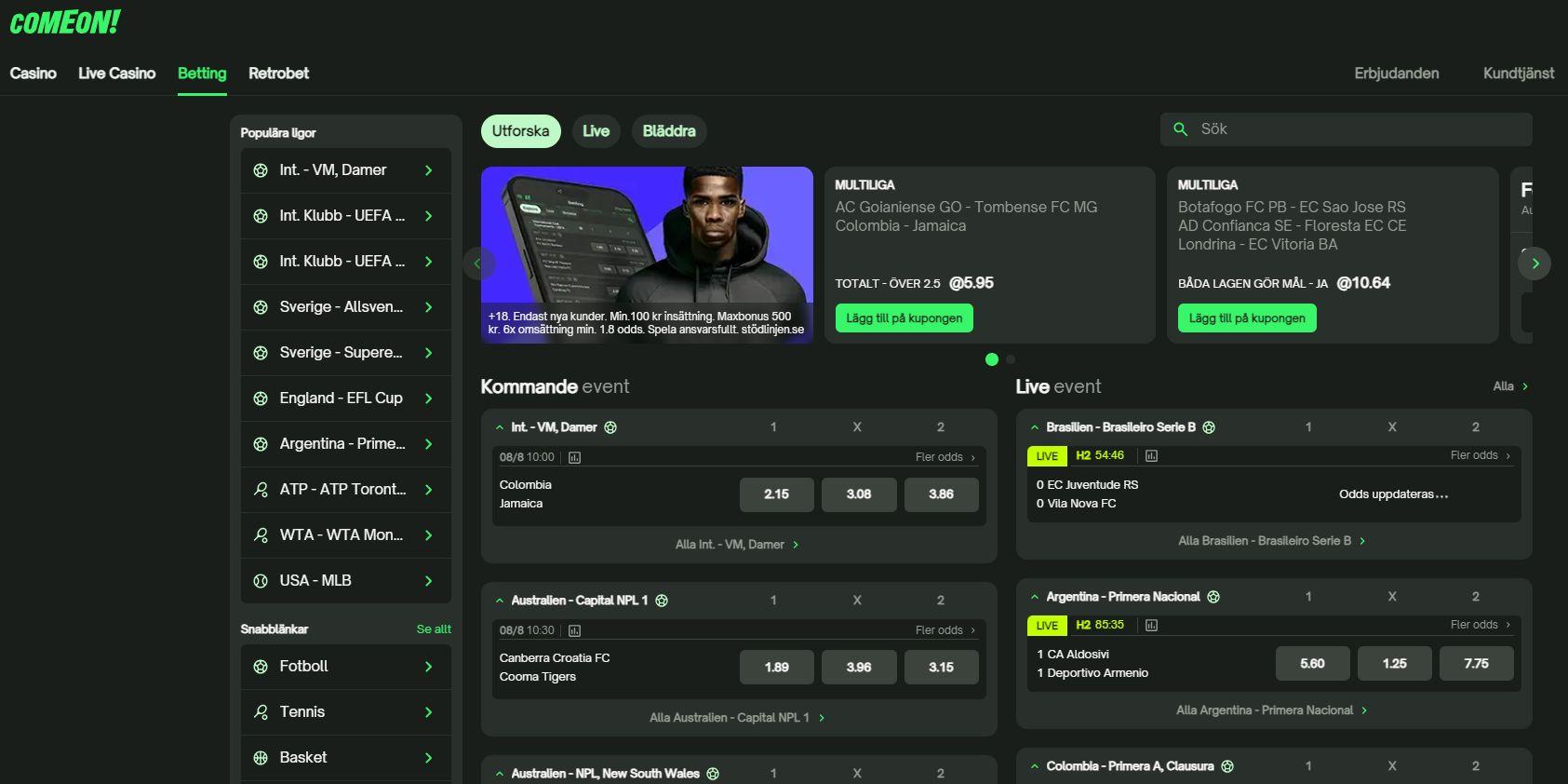This screenshot has width=1568, height=784.
Task: Select odds 2.15 for Colombia win
Action: coord(776,494)
